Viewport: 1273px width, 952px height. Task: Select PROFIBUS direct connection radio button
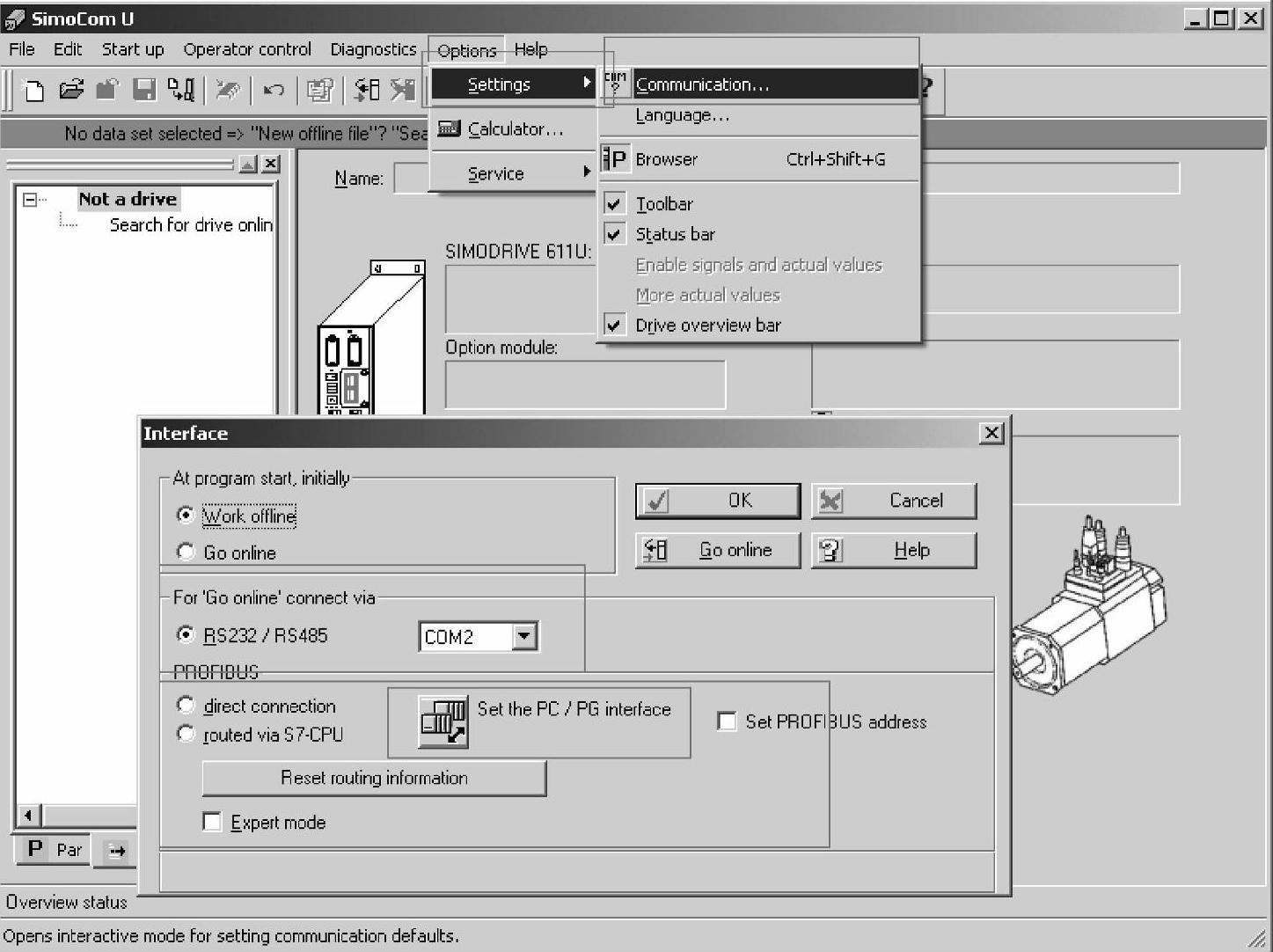coord(186,705)
